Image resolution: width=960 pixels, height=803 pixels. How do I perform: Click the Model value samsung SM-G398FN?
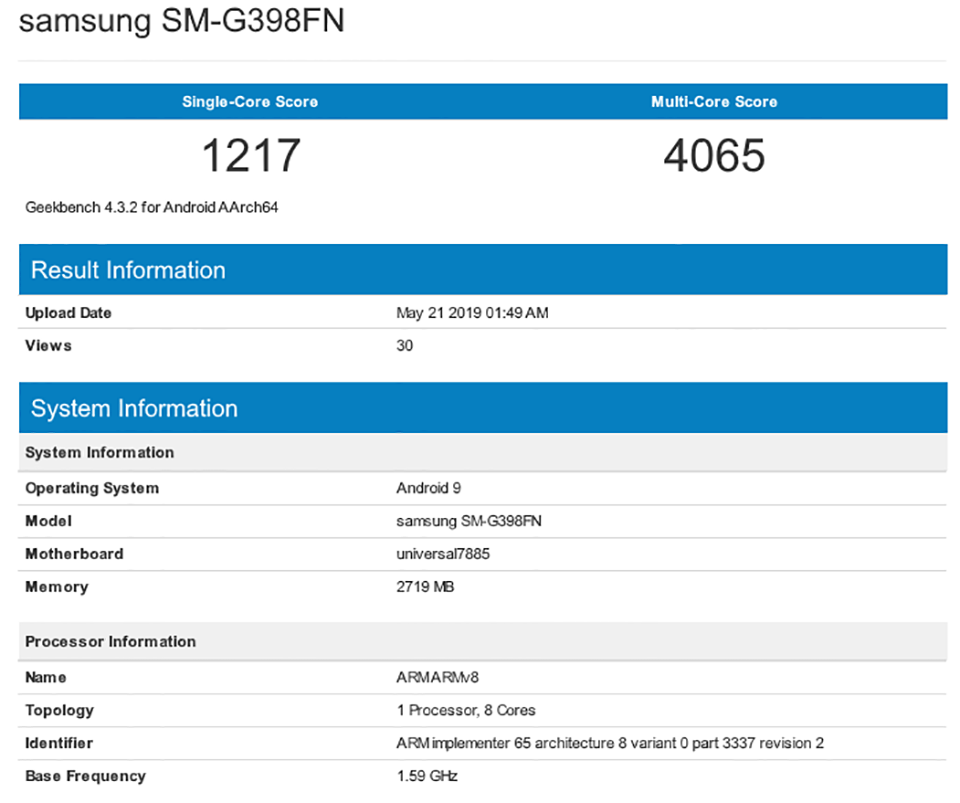pyautogui.click(x=468, y=521)
